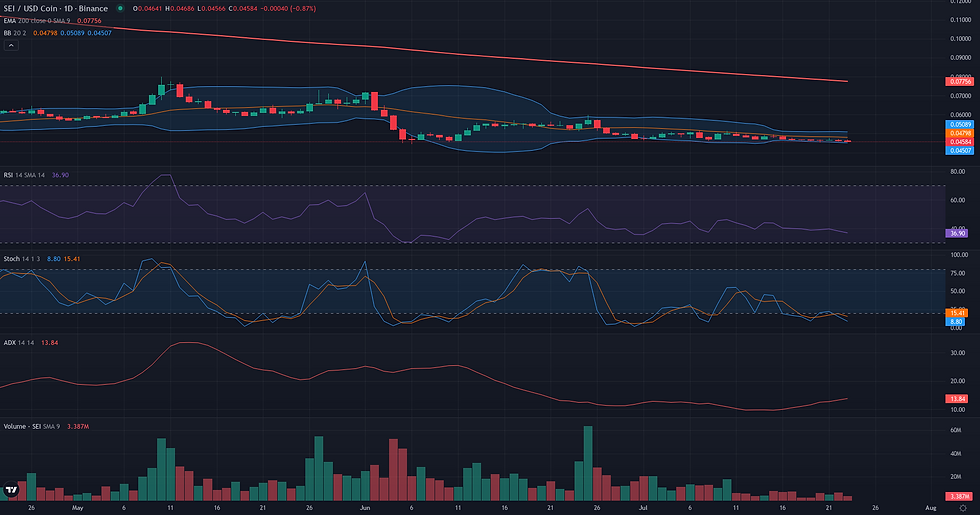
Task: Click the green market status dot
Action: (120, 9)
